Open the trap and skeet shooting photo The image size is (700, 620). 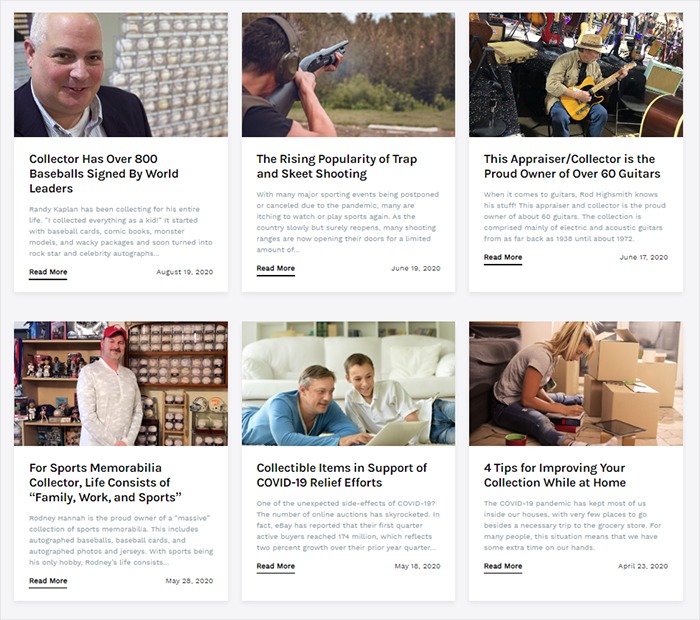point(348,75)
